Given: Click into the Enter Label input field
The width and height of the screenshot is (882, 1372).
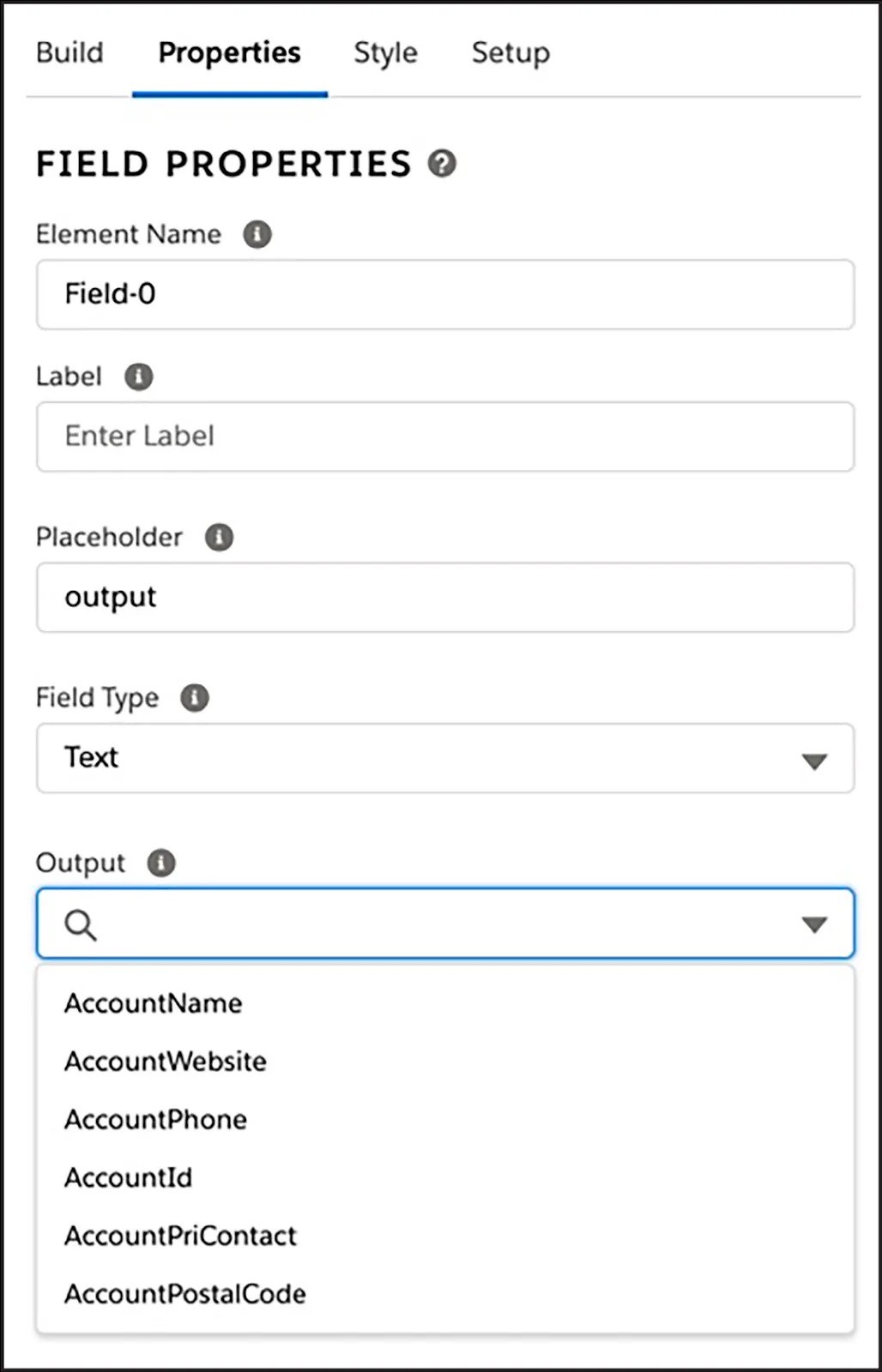Looking at the screenshot, I should [x=445, y=436].
